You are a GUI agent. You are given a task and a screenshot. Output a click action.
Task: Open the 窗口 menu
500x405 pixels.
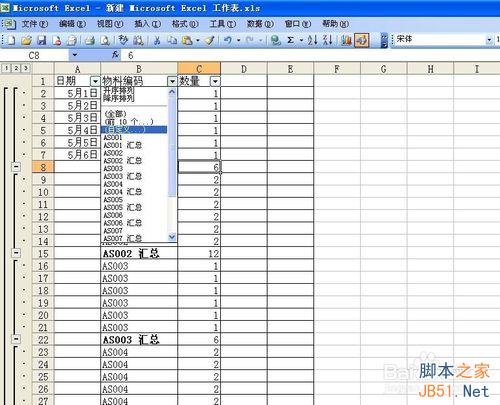coord(298,24)
